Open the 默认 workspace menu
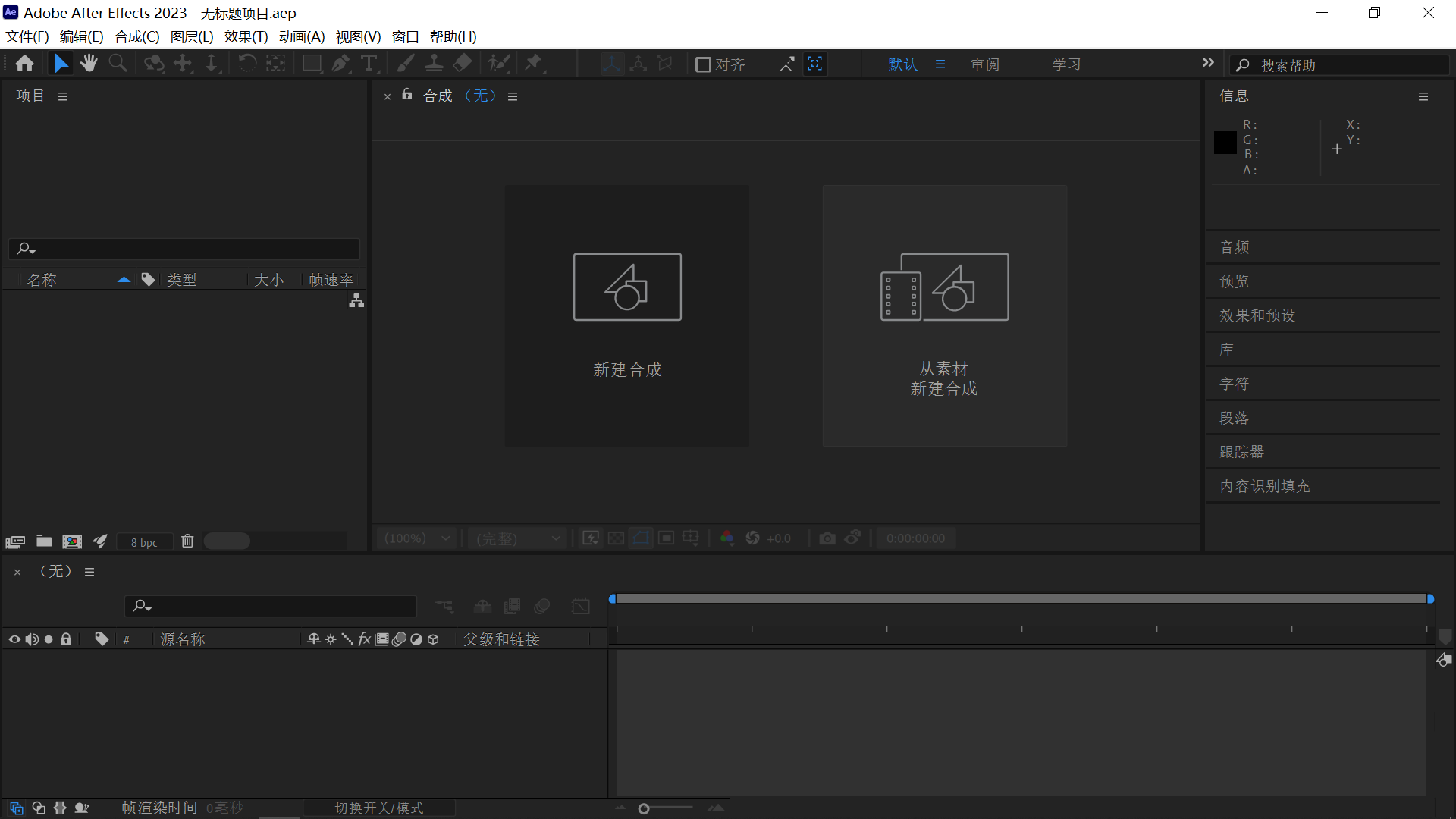This screenshot has height=819, width=1456. [x=940, y=64]
